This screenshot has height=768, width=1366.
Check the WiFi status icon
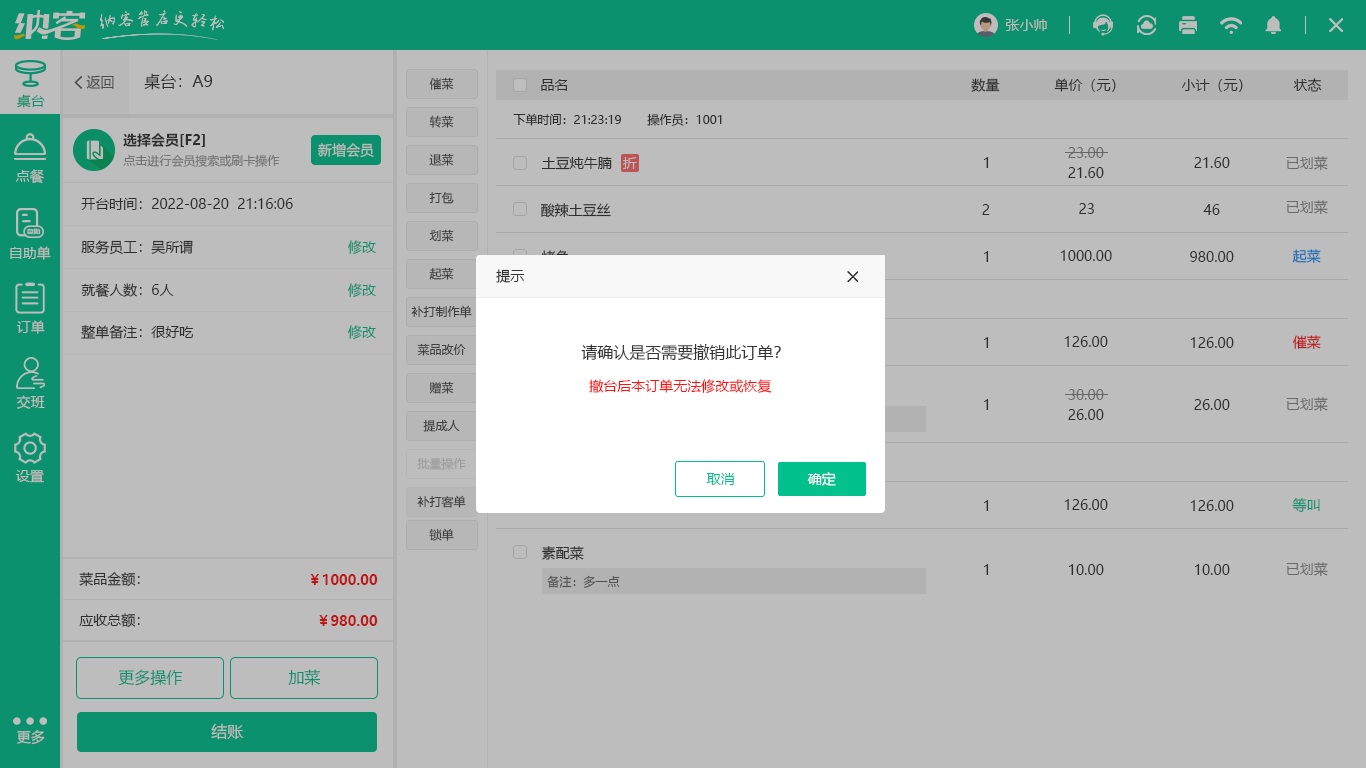(x=1231, y=25)
